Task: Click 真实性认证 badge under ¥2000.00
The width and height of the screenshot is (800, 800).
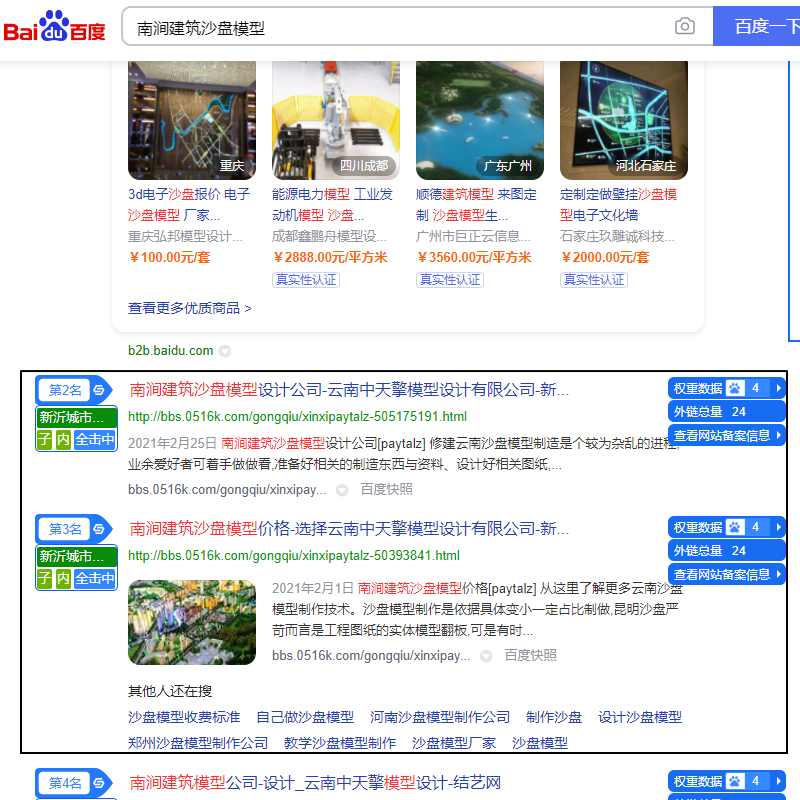Action: pyautogui.click(x=594, y=280)
